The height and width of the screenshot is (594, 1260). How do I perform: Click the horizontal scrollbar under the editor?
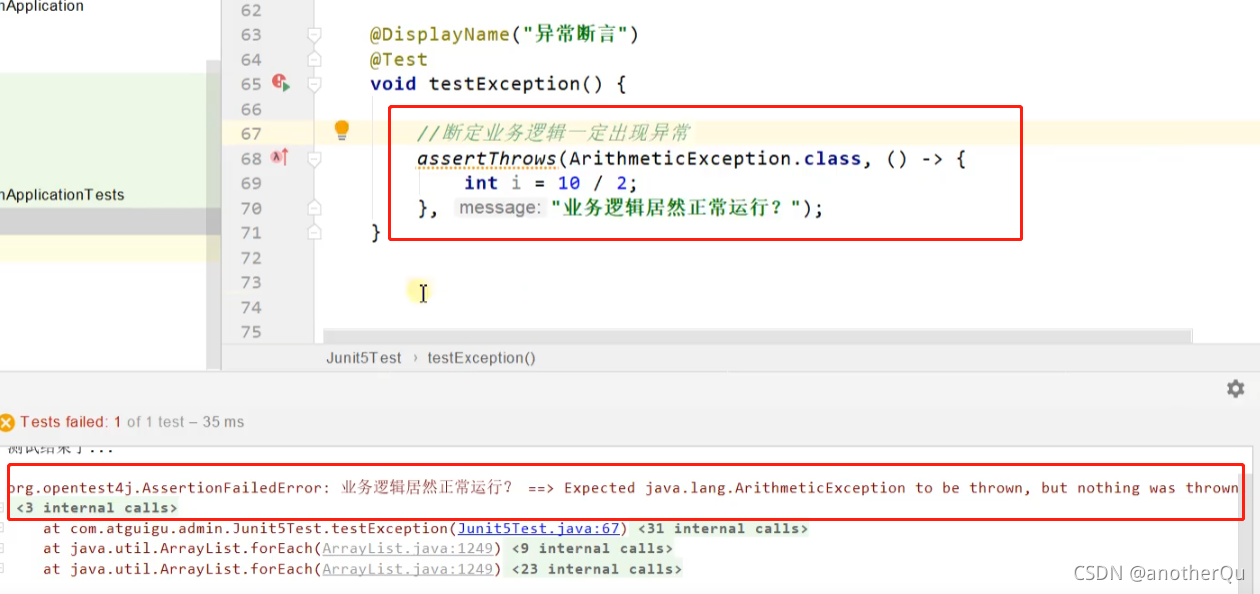coord(758,335)
